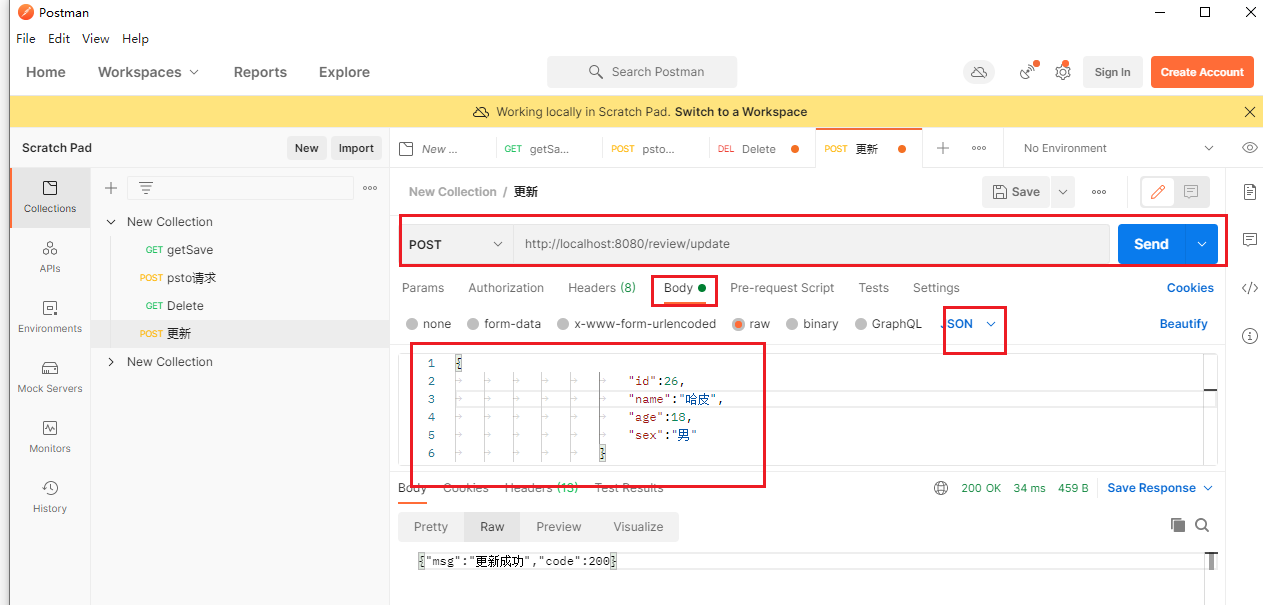Open the Monitors sidebar panel
This screenshot has height=605, width=1263.
click(50, 436)
